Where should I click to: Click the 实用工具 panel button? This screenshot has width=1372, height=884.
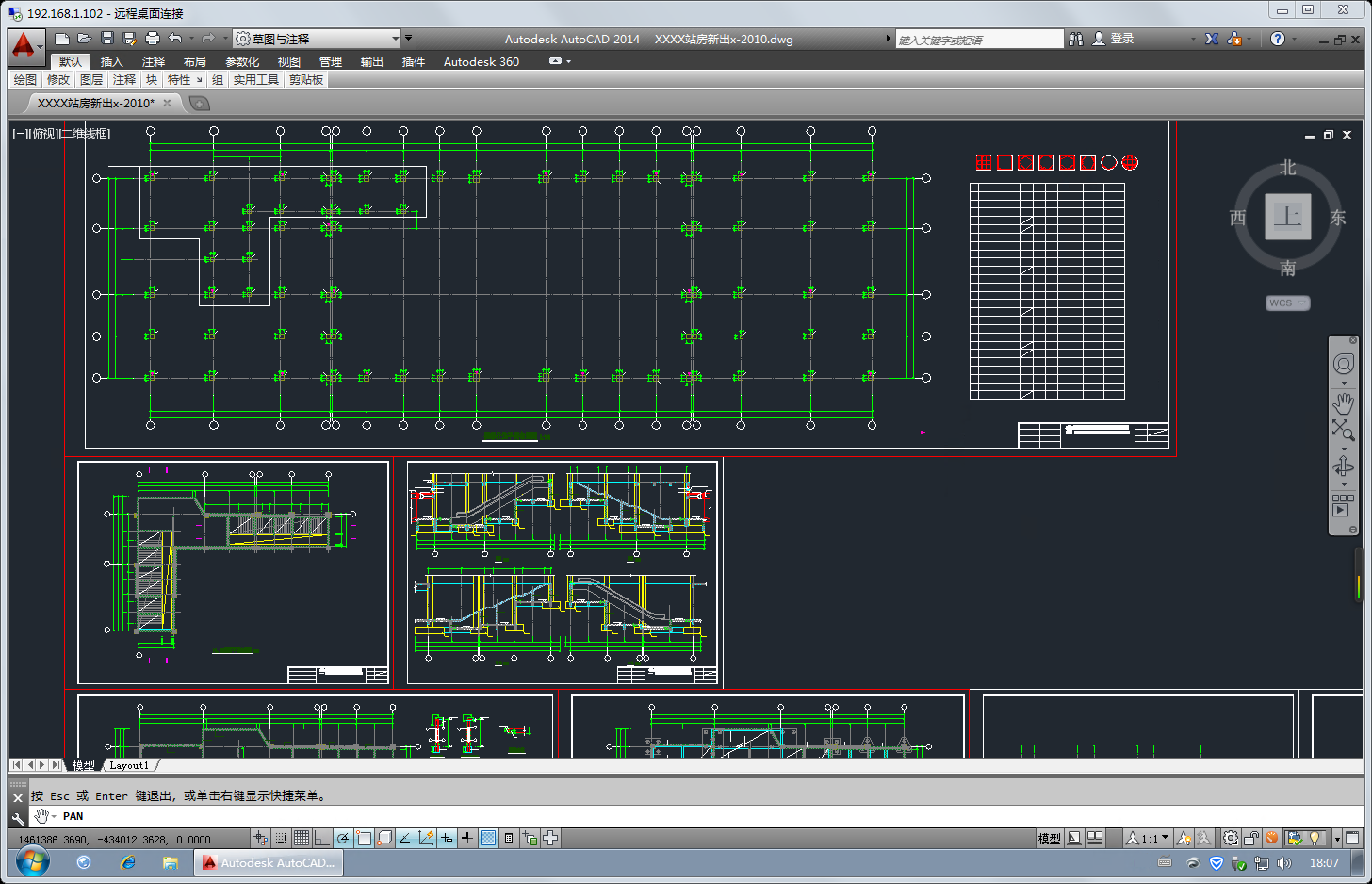coord(256,80)
